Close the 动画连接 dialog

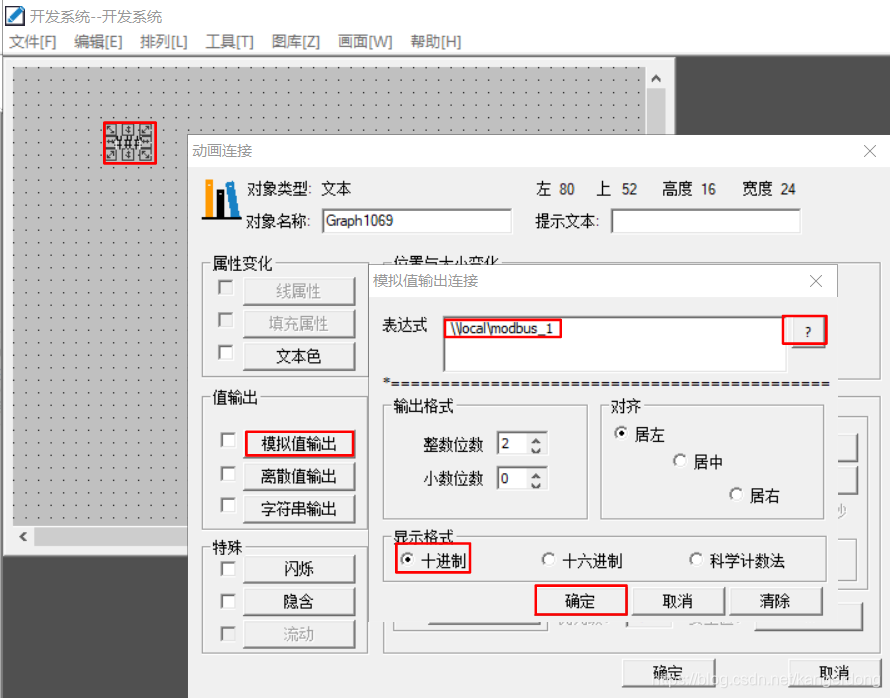coord(870,151)
